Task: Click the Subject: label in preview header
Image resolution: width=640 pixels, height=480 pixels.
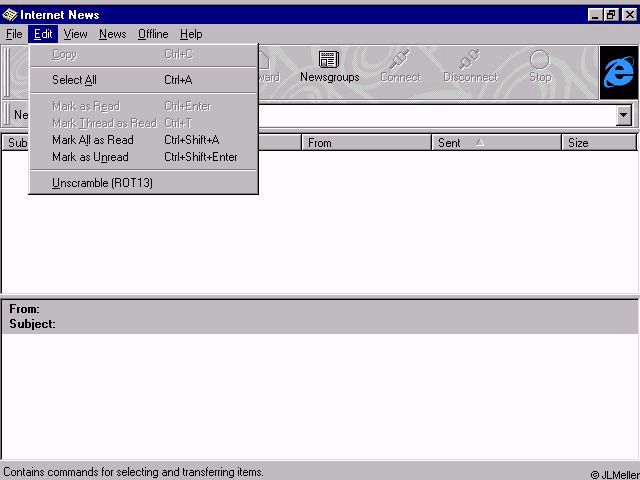Action: [x=32, y=324]
